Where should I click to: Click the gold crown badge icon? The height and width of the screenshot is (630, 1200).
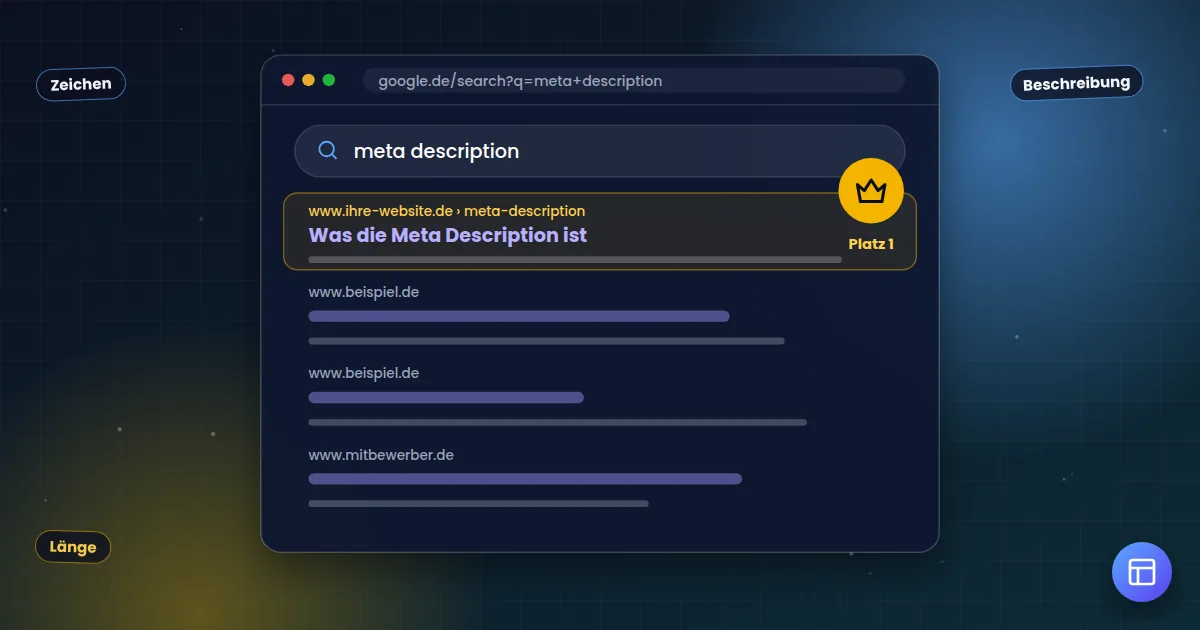coord(871,190)
